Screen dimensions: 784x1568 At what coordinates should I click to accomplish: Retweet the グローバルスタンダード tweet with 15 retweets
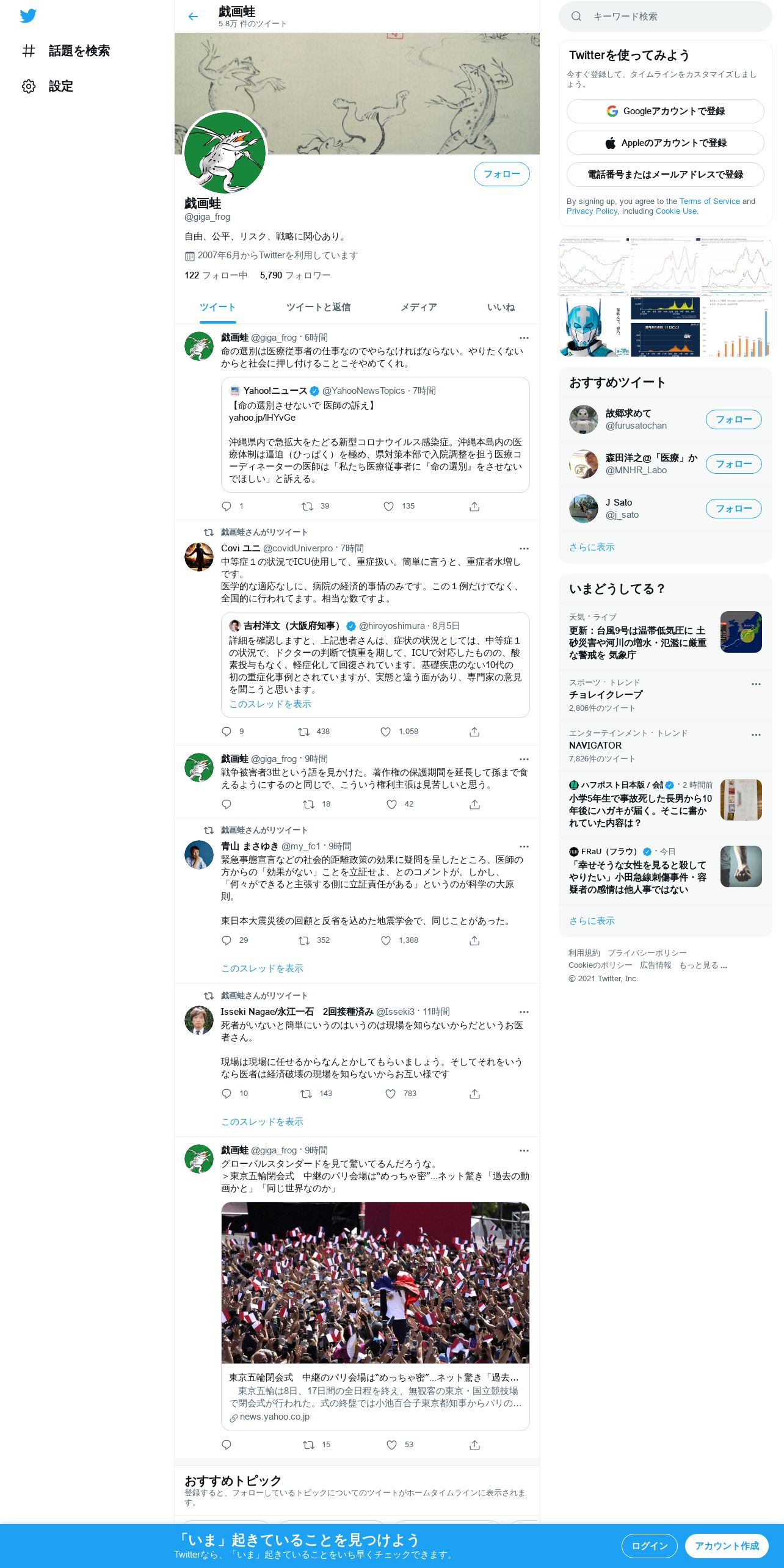click(x=308, y=1445)
